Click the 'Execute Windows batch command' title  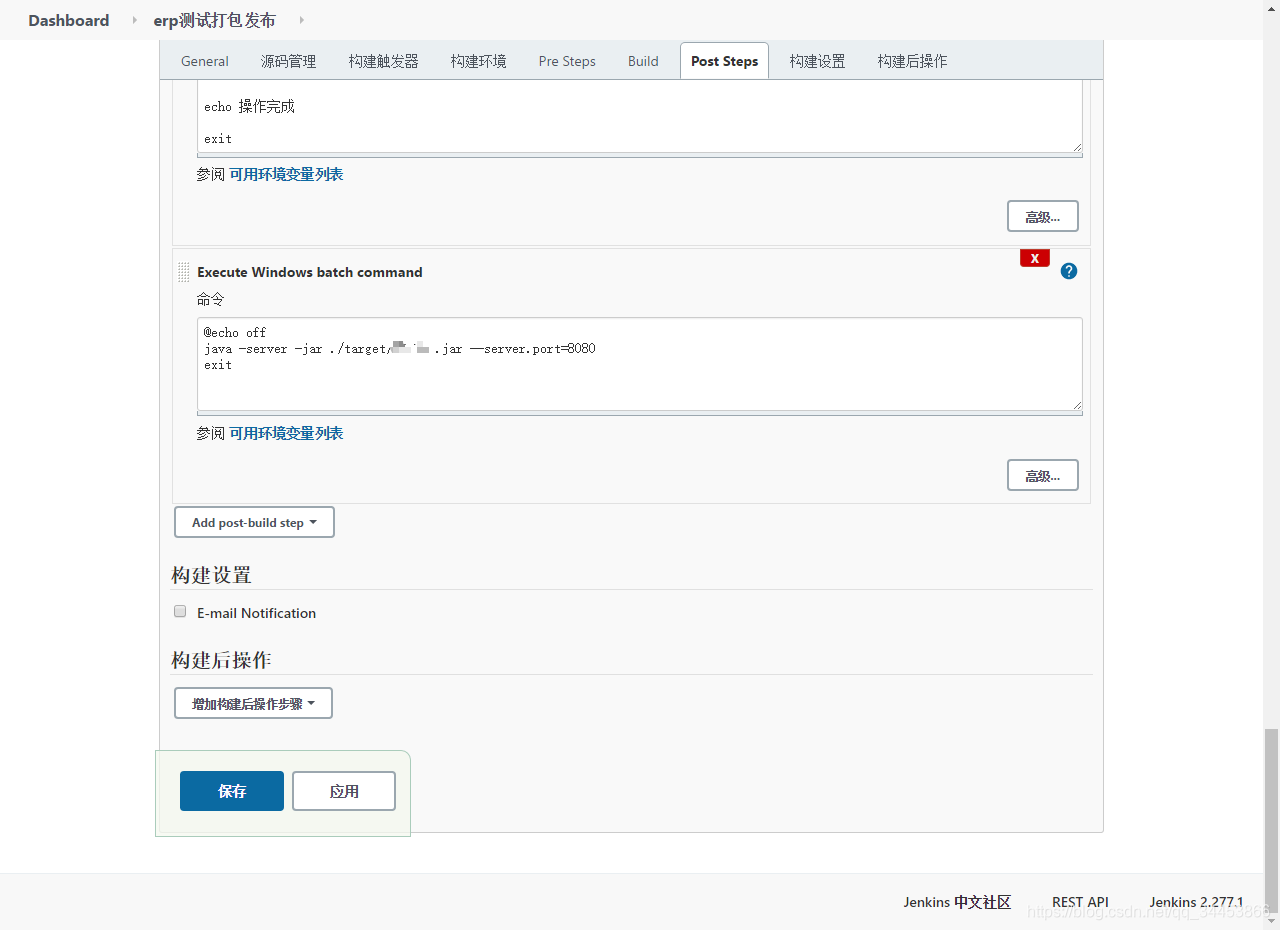coord(310,272)
